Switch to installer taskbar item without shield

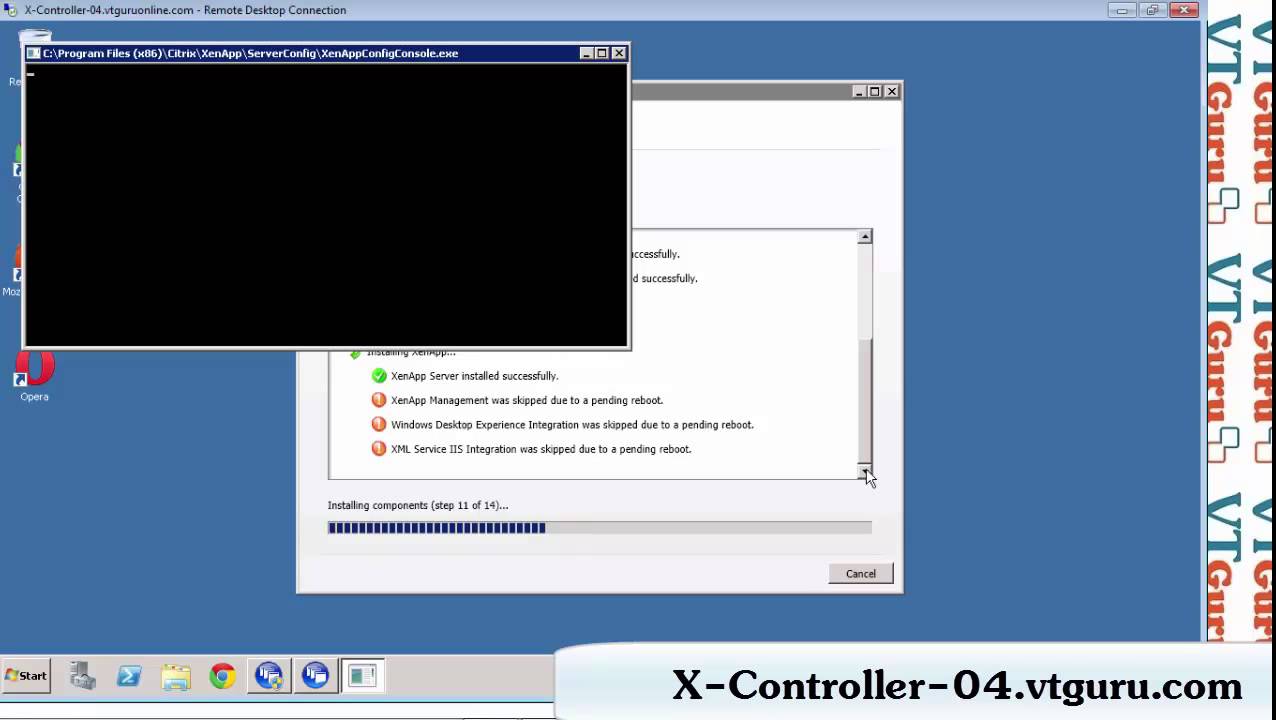pyautogui.click(x=315, y=676)
